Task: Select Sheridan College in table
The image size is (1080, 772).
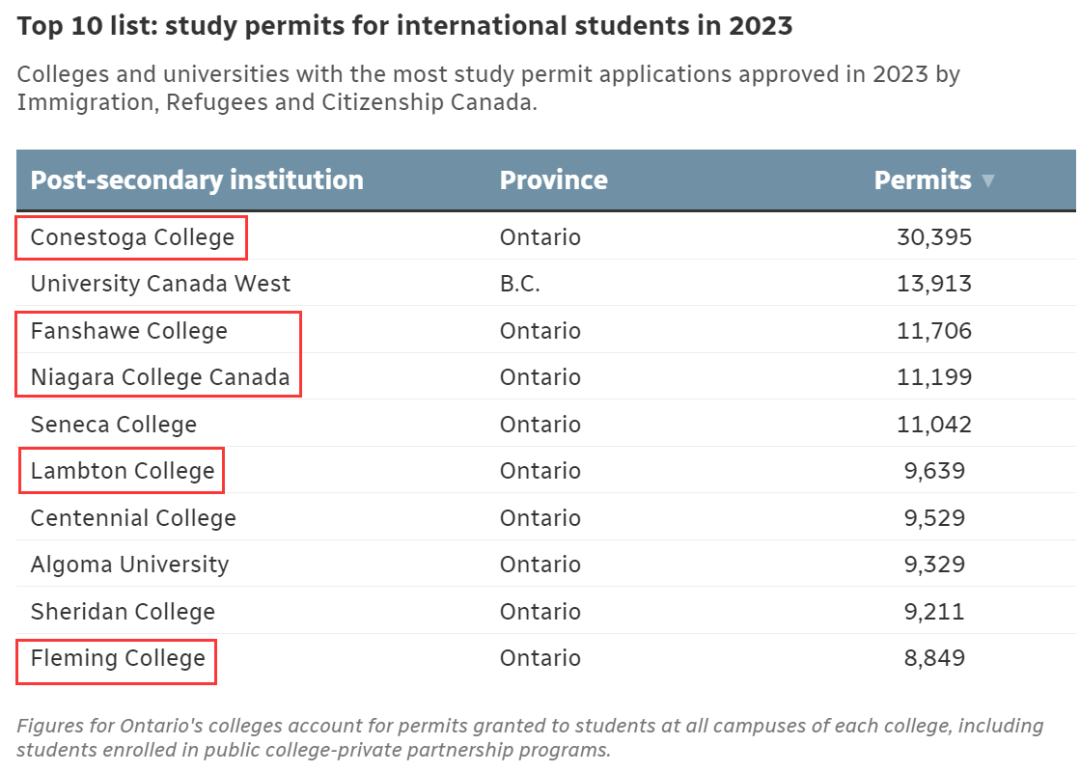Action: (123, 612)
